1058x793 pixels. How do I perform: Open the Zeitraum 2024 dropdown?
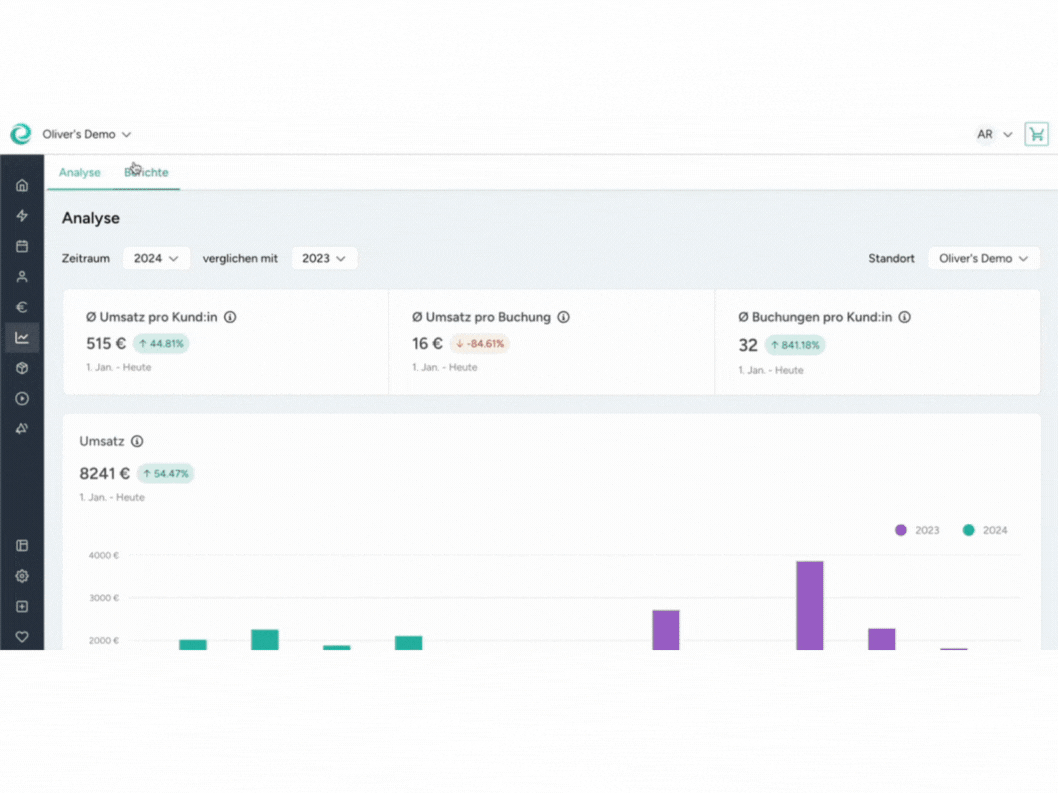click(x=156, y=258)
